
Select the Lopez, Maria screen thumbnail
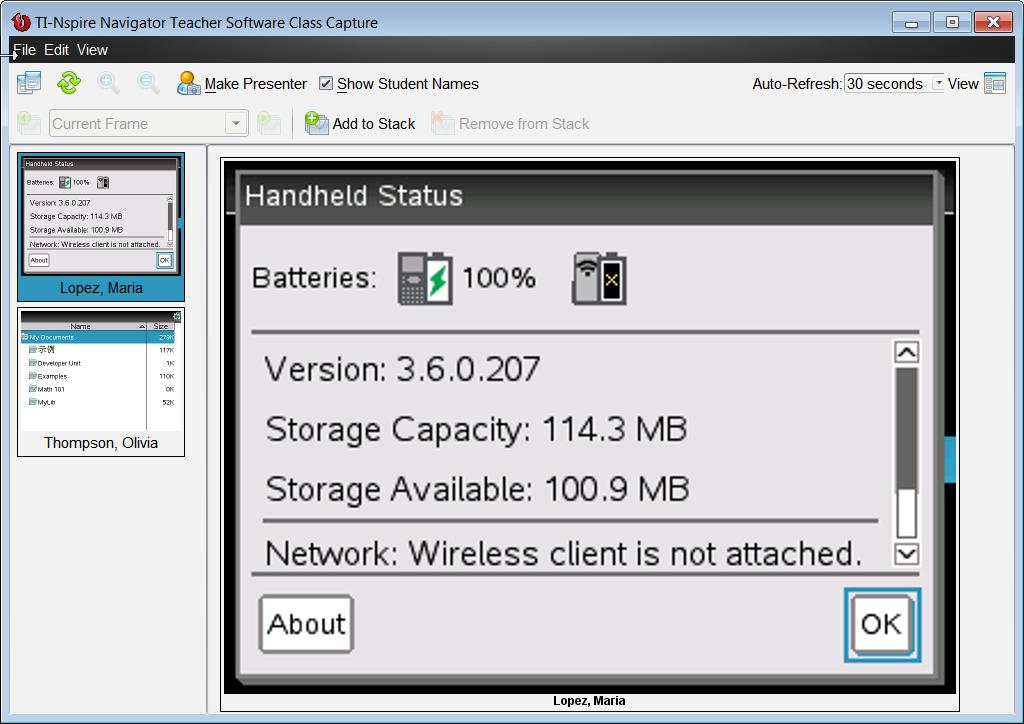101,227
